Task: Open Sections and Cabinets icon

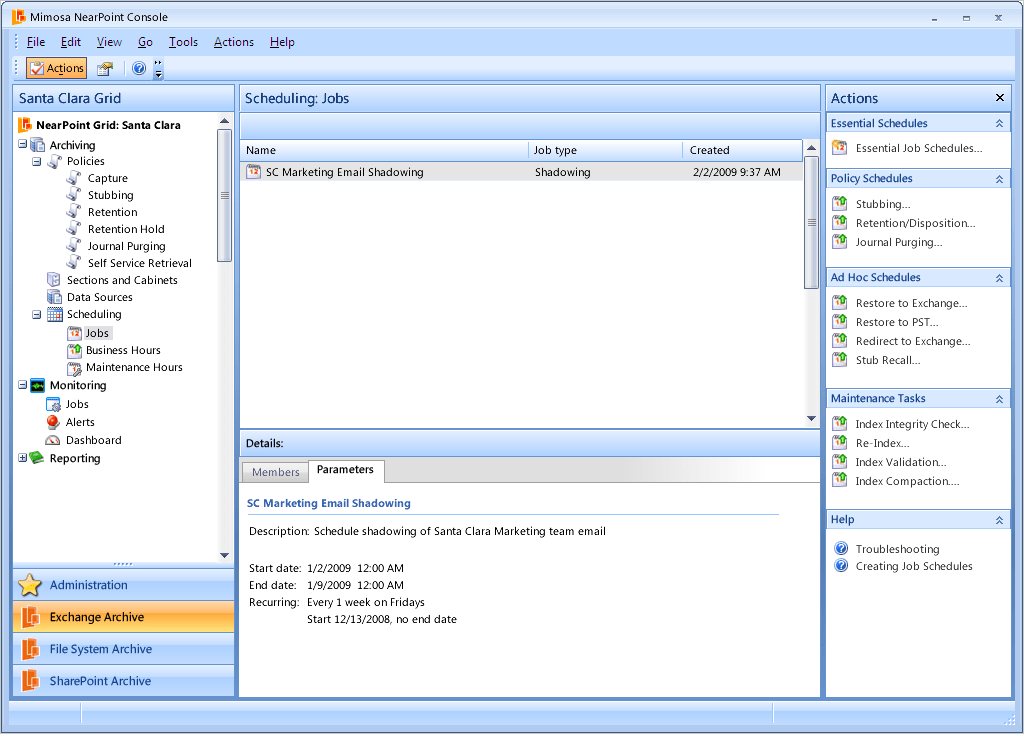Action: tap(54, 279)
